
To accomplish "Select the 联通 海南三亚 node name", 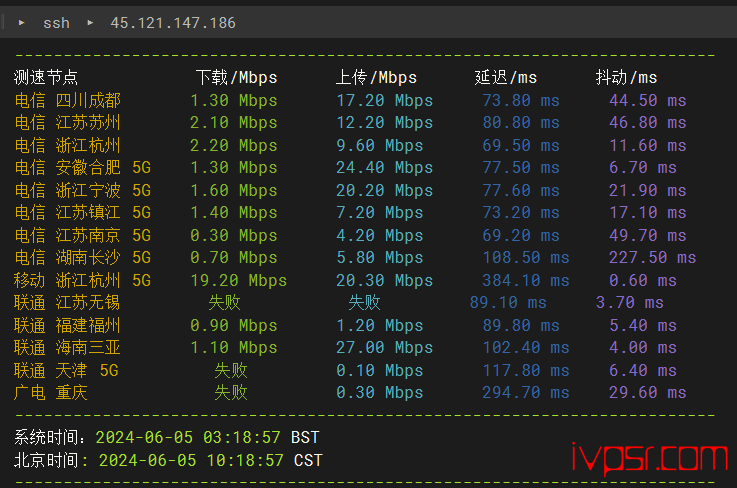I will tap(67, 347).
